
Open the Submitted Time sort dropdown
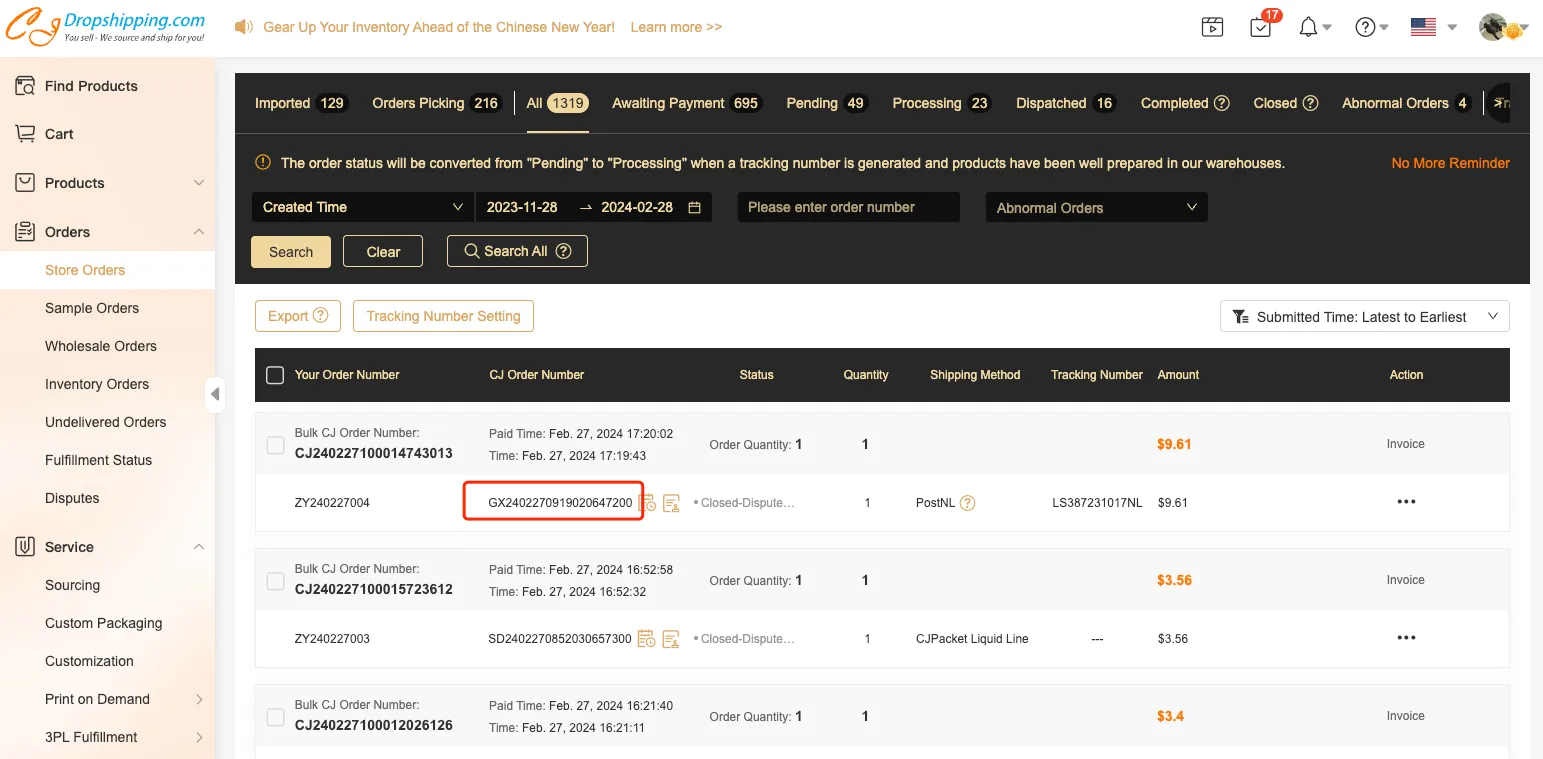1364,317
